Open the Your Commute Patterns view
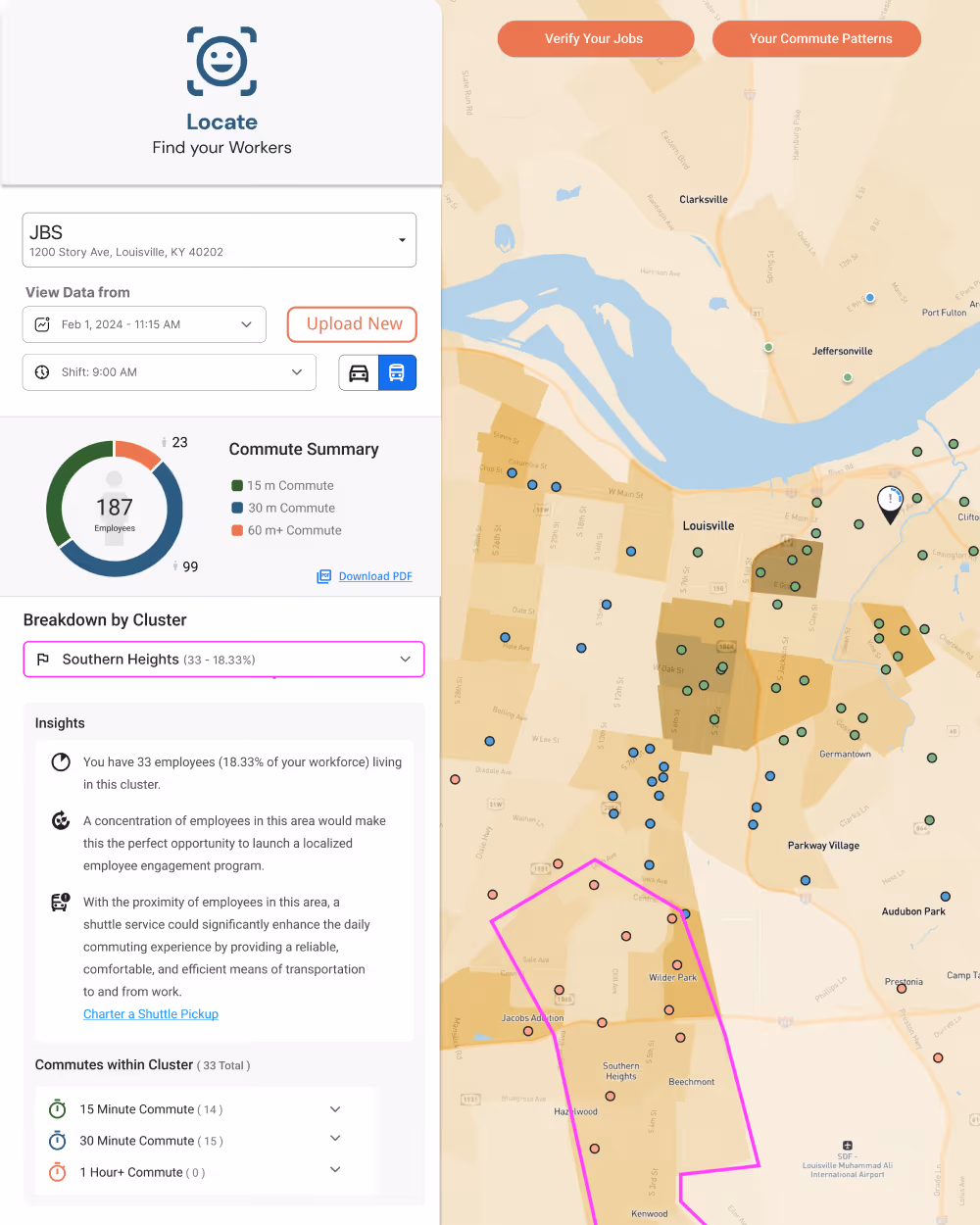This screenshot has width=980, height=1225. pyautogui.click(x=816, y=39)
